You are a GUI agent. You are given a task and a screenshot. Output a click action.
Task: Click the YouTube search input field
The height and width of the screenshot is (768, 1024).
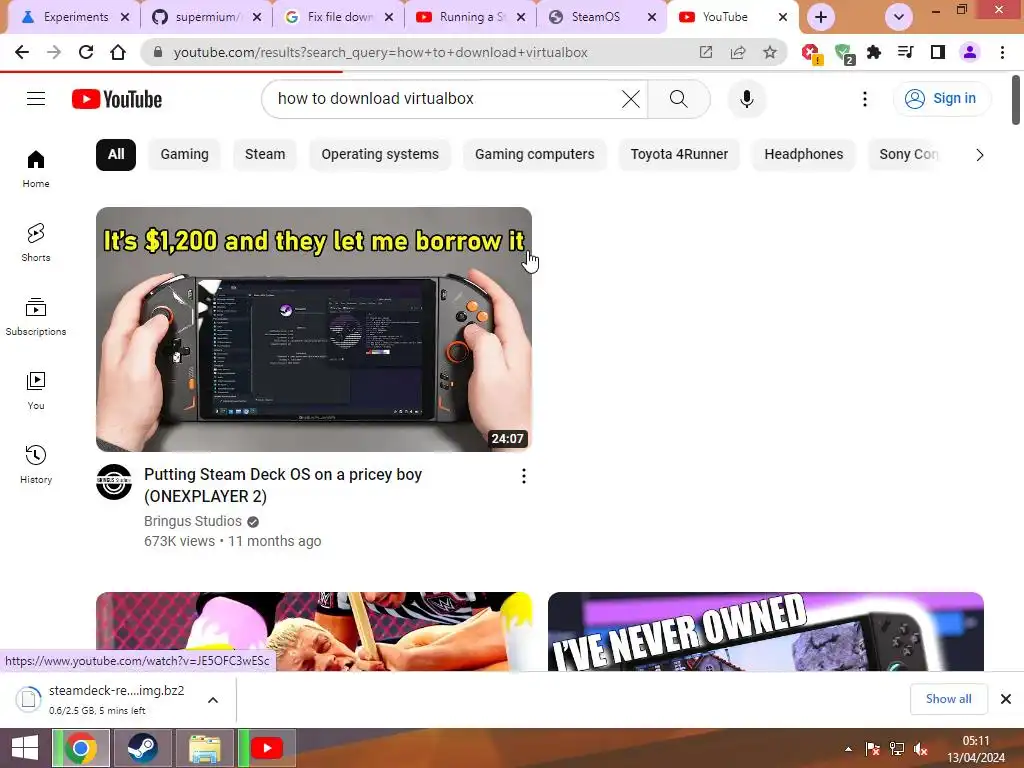[444, 99]
